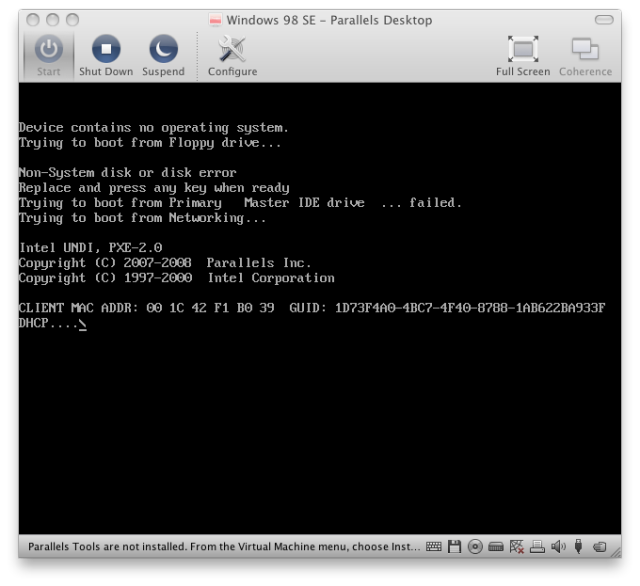Click 'Copyright (C) 2007-2008 Parallels Inc.' line
Screen dimensions: 640x586
tap(165, 263)
